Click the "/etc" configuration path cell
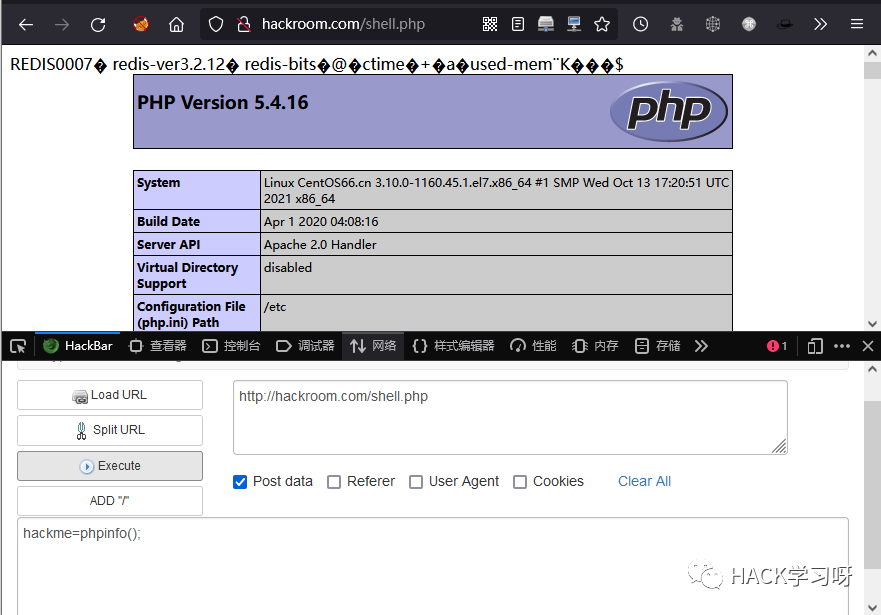 [496, 313]
